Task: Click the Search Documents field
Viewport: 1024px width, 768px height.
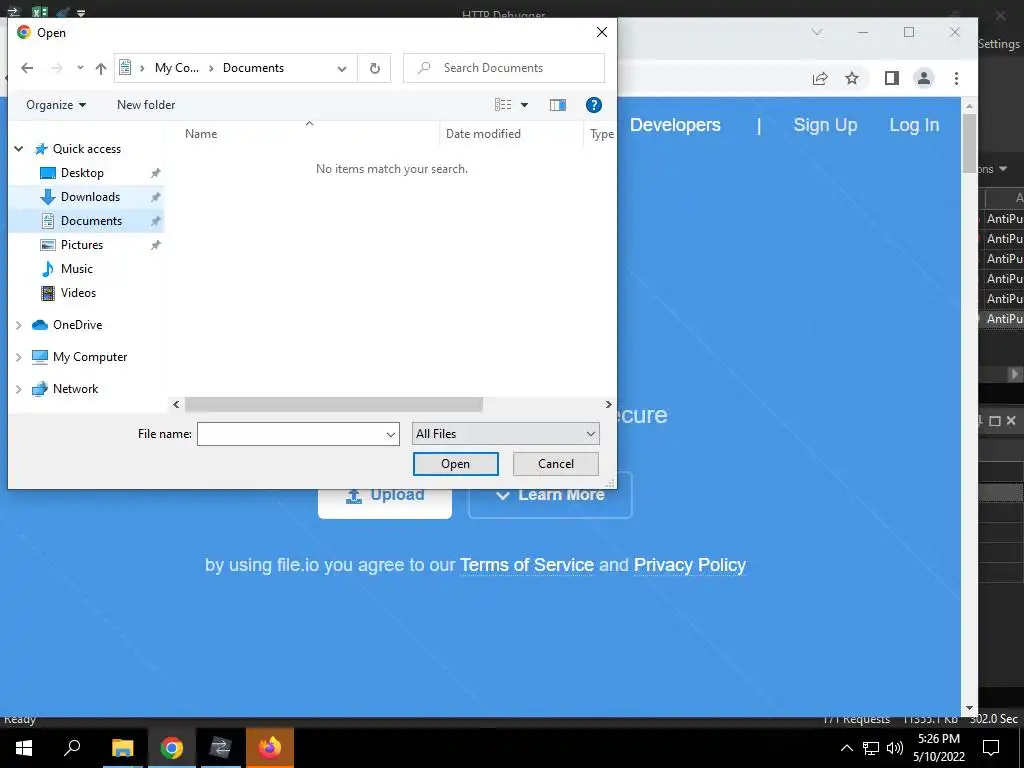Action: [504, 68]
